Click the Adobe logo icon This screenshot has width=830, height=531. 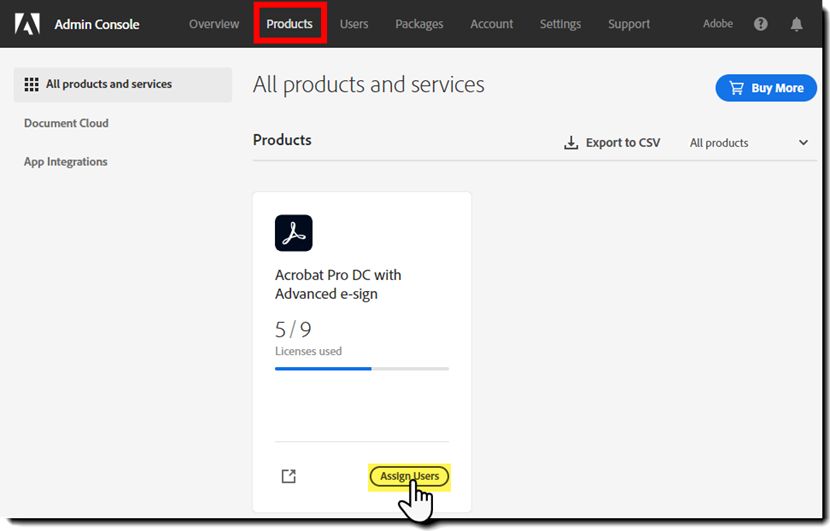pyautogui.click(x=27, y=24)
